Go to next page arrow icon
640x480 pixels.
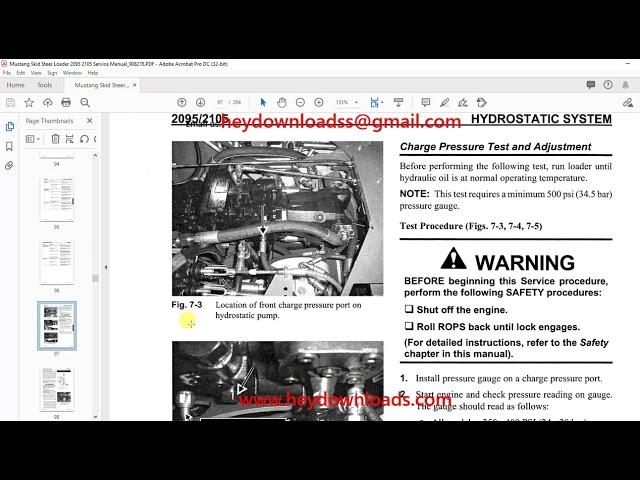point(200,102)
